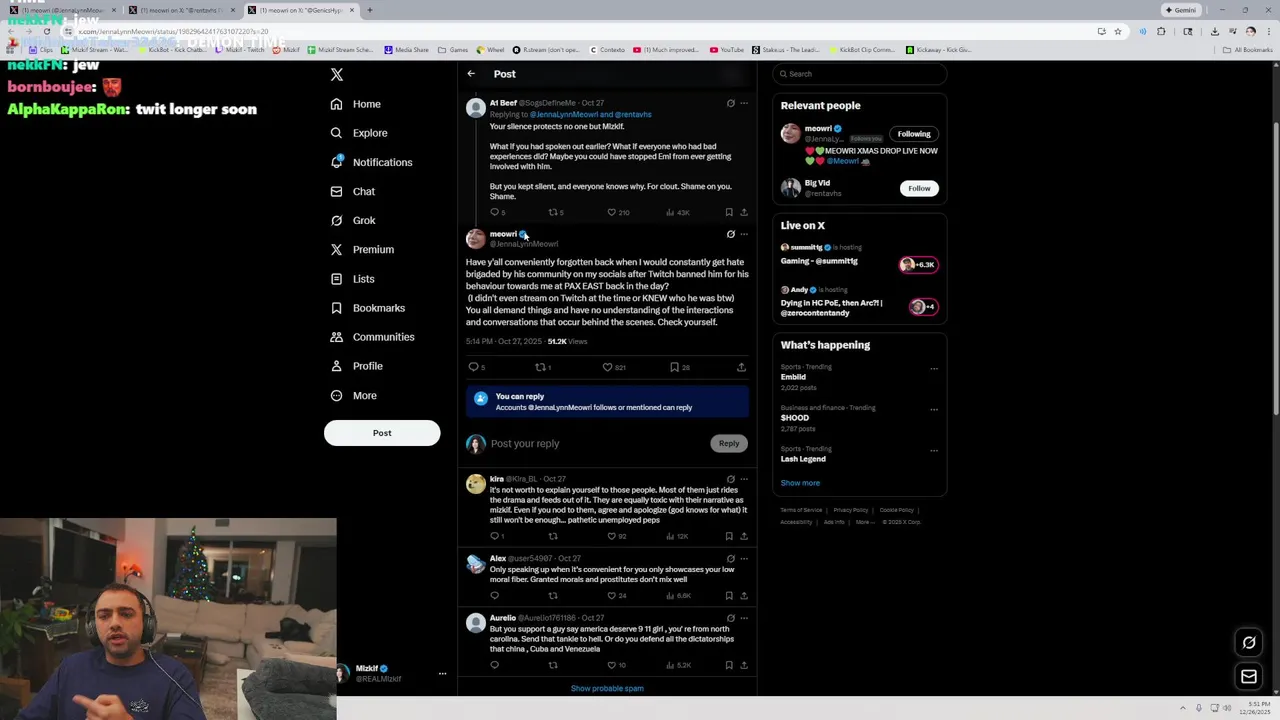View analytics for A1 Beef's 43K views

click(x=678, y=212)
